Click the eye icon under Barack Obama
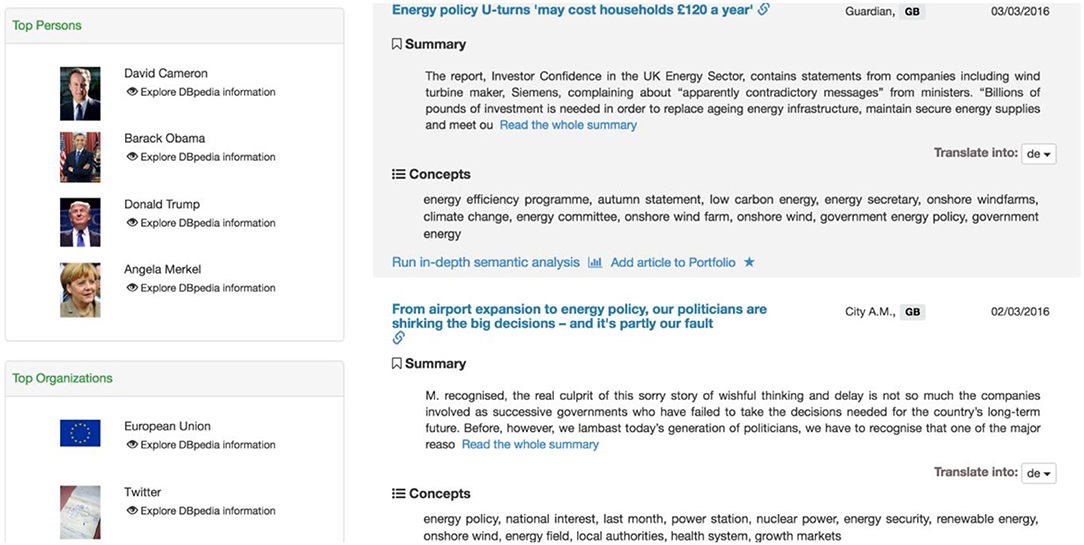 tap(132, 157)
